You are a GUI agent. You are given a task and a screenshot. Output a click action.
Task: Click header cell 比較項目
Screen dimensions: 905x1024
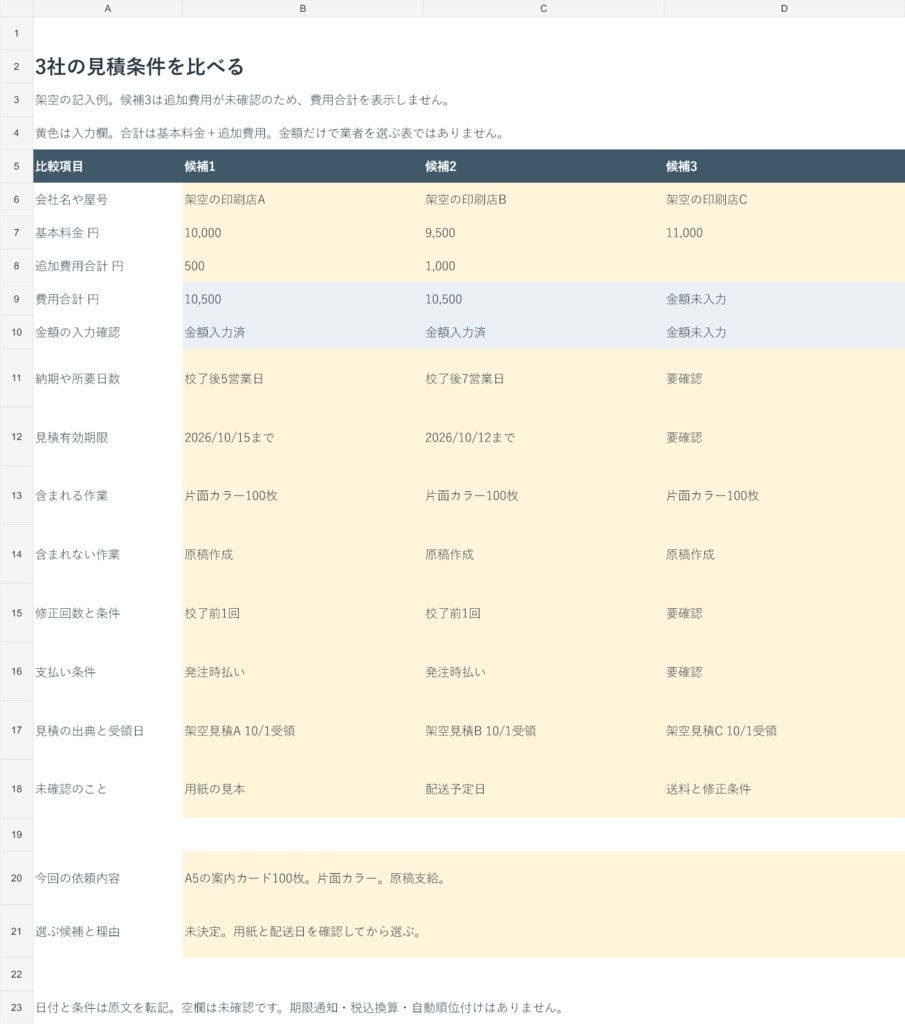coord(108,166)
